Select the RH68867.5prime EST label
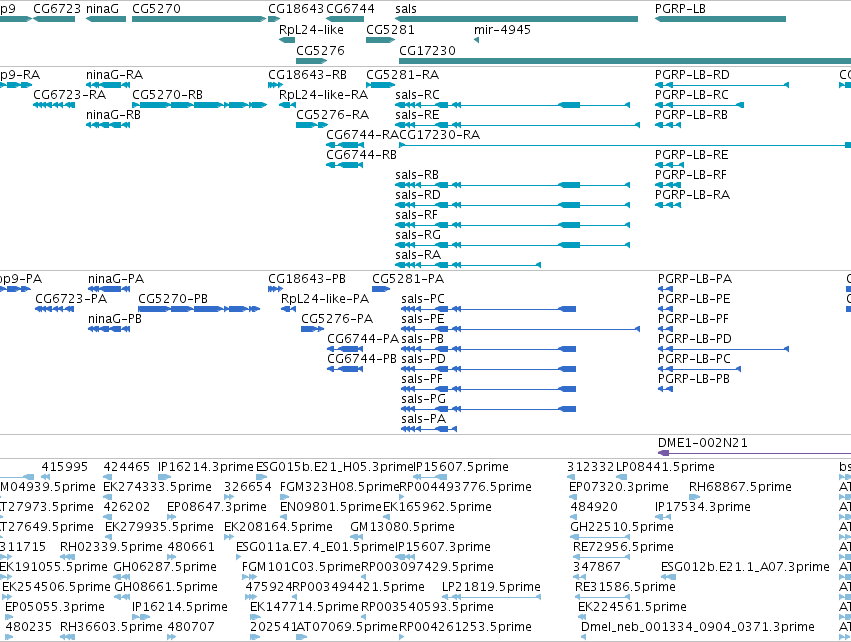The width and height of the screenshot is (851, 642). point(740,487)
